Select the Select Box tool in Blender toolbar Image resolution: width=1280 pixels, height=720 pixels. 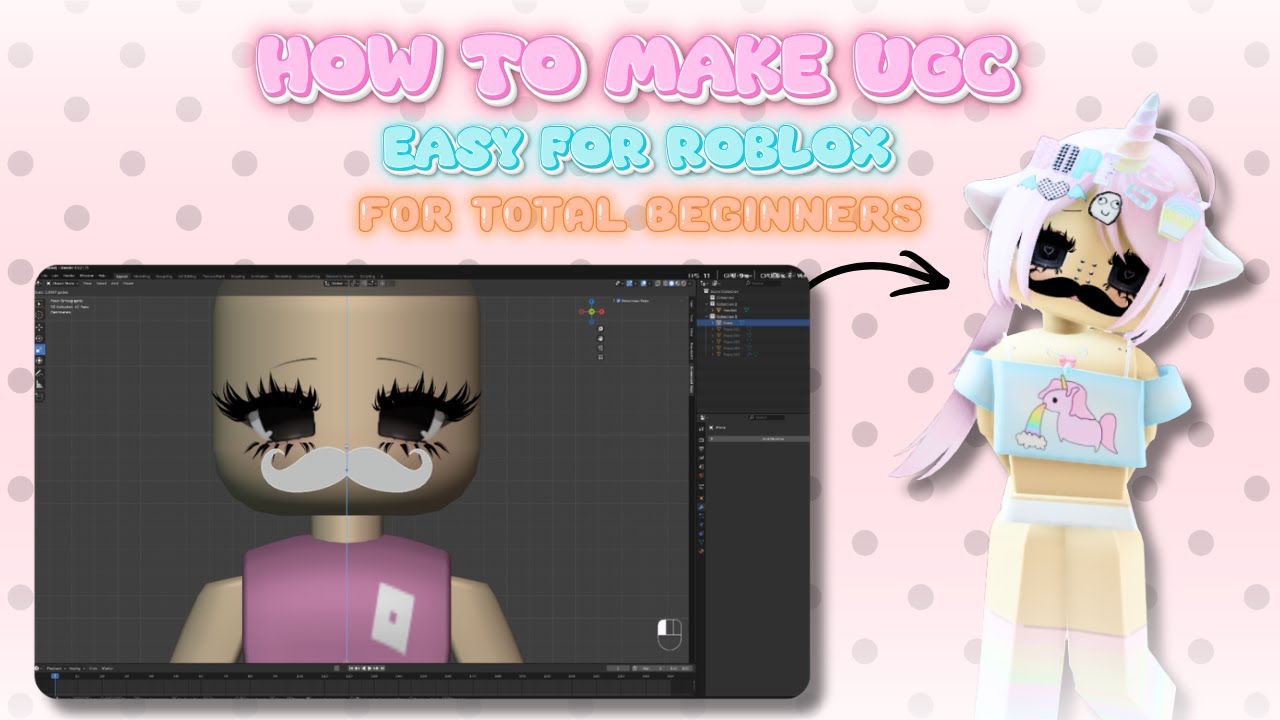click(39, 304)
